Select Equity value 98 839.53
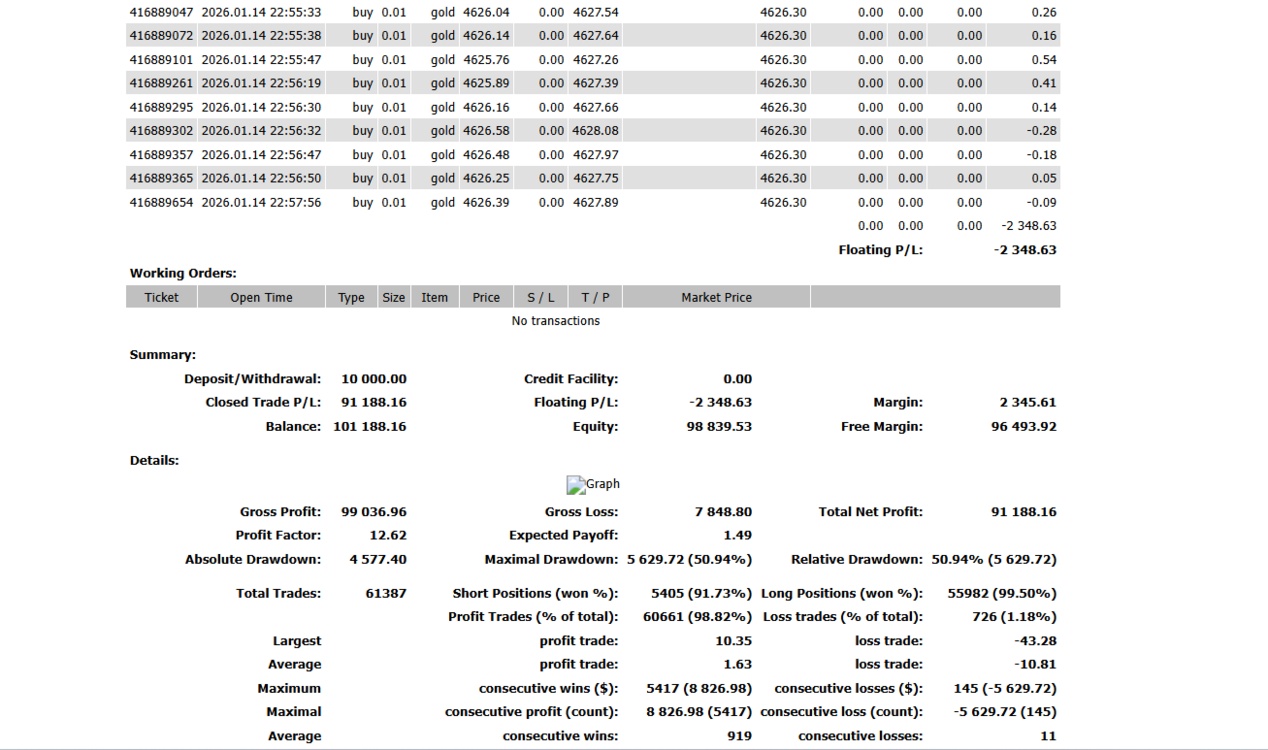The image size is (1268, 750). pyautogui.click(x=721, y=426)
